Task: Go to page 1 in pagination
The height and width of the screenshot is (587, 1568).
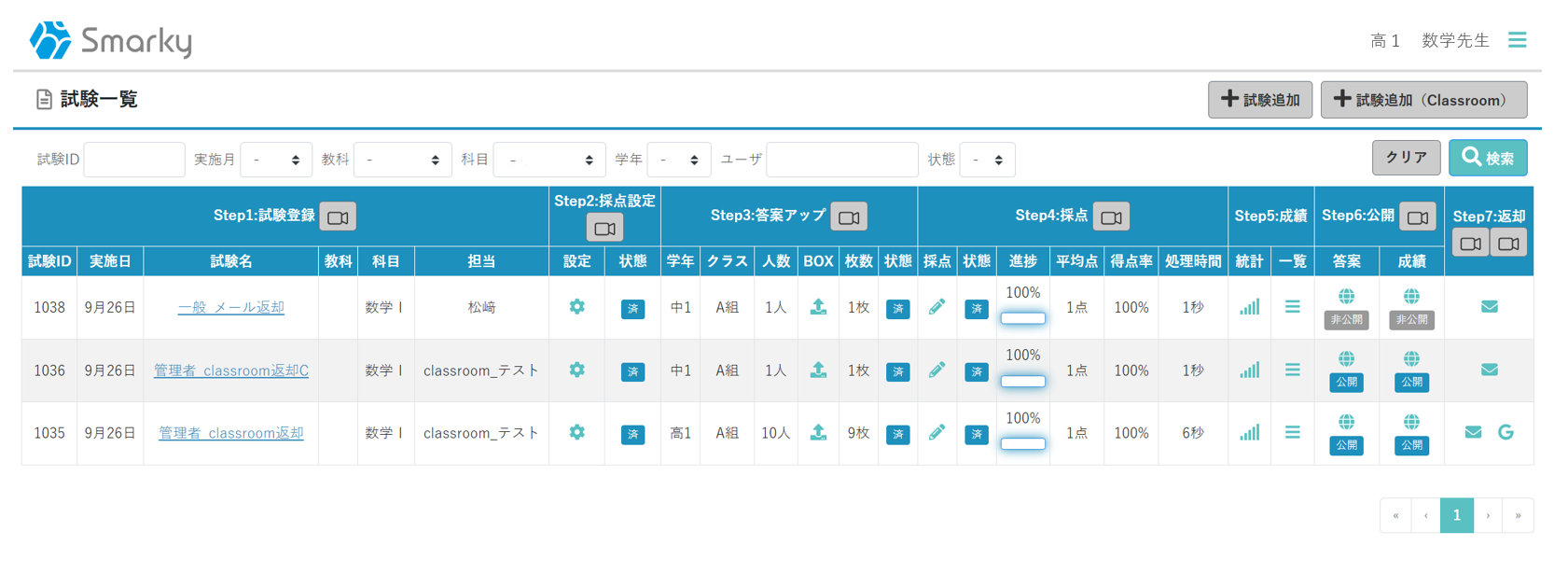Action: [1456, 515]
